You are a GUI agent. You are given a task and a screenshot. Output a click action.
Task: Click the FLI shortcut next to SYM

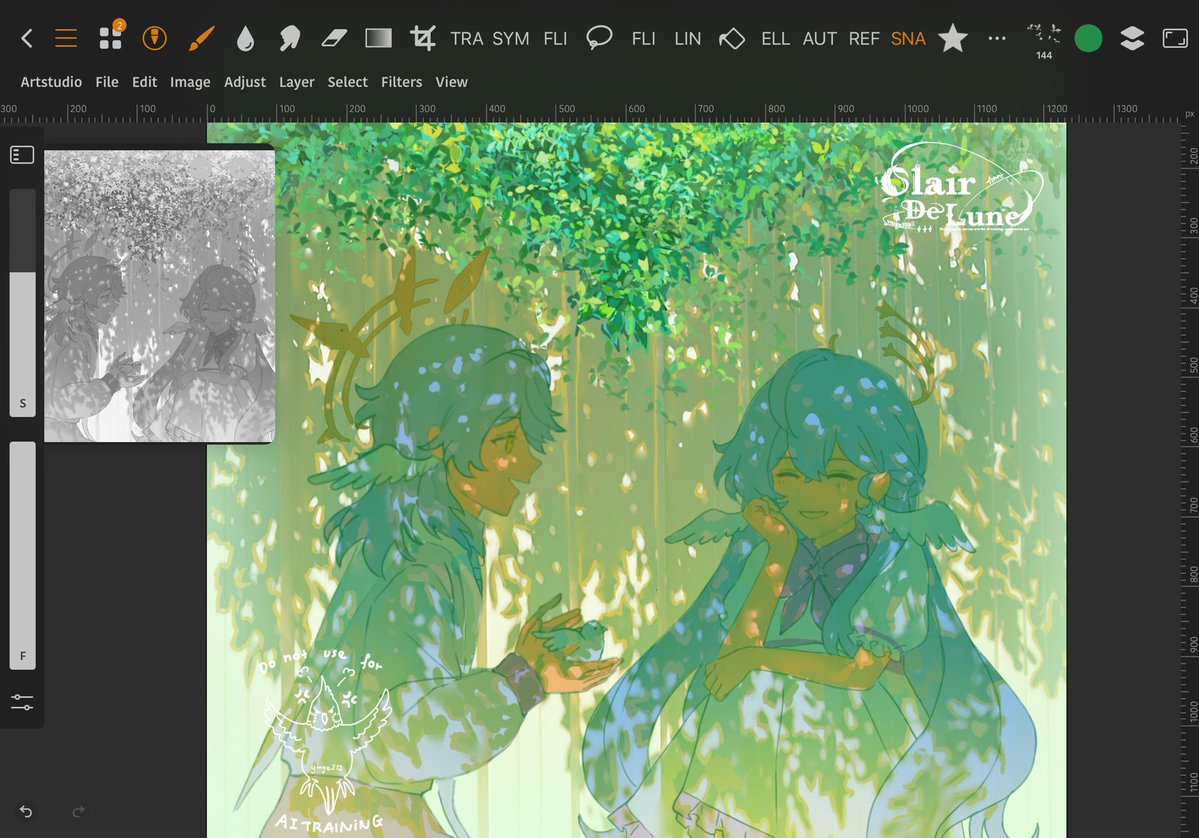(x=555, y=38)
